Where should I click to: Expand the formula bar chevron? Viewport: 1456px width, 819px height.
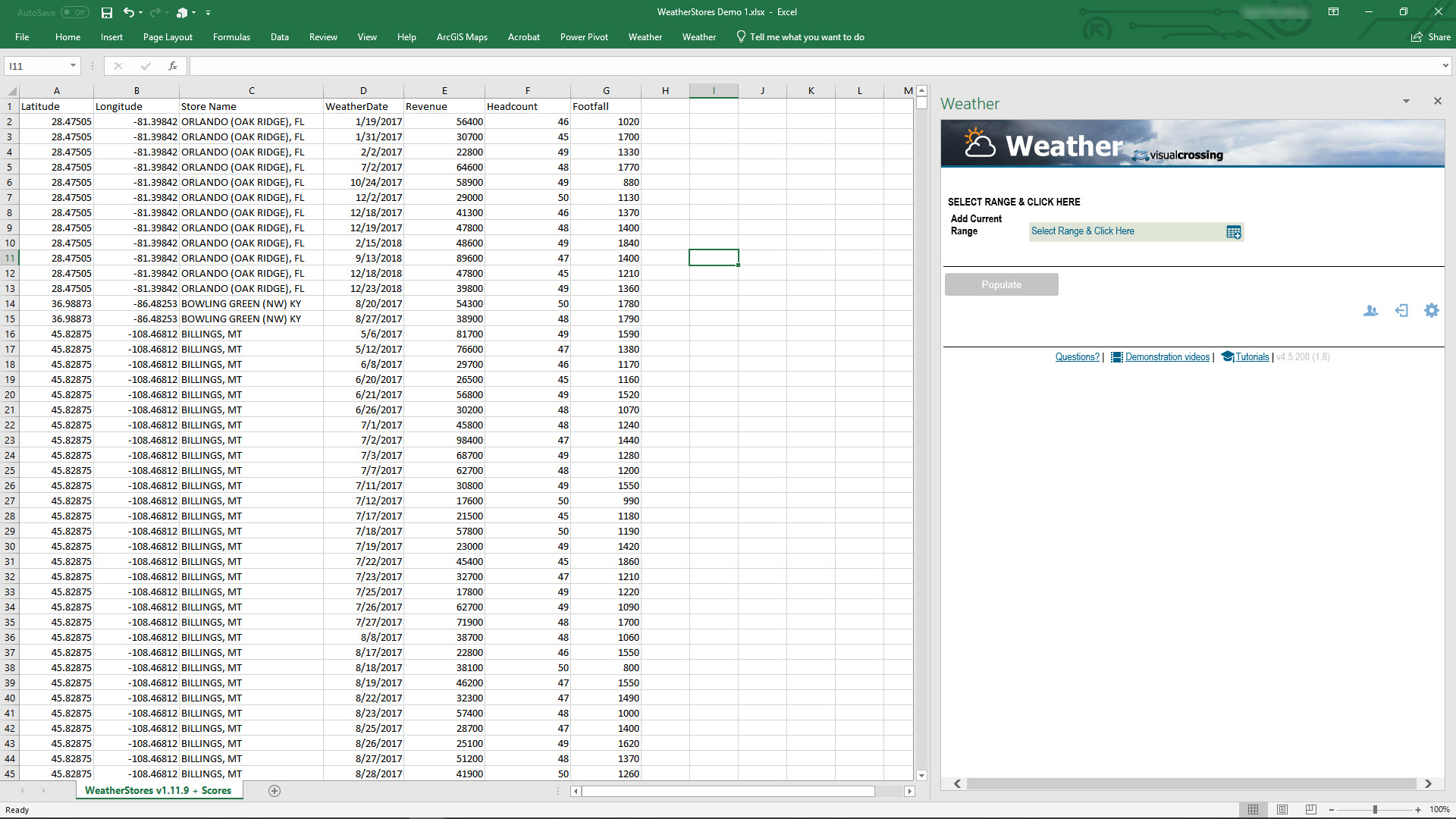point(1445,66)
